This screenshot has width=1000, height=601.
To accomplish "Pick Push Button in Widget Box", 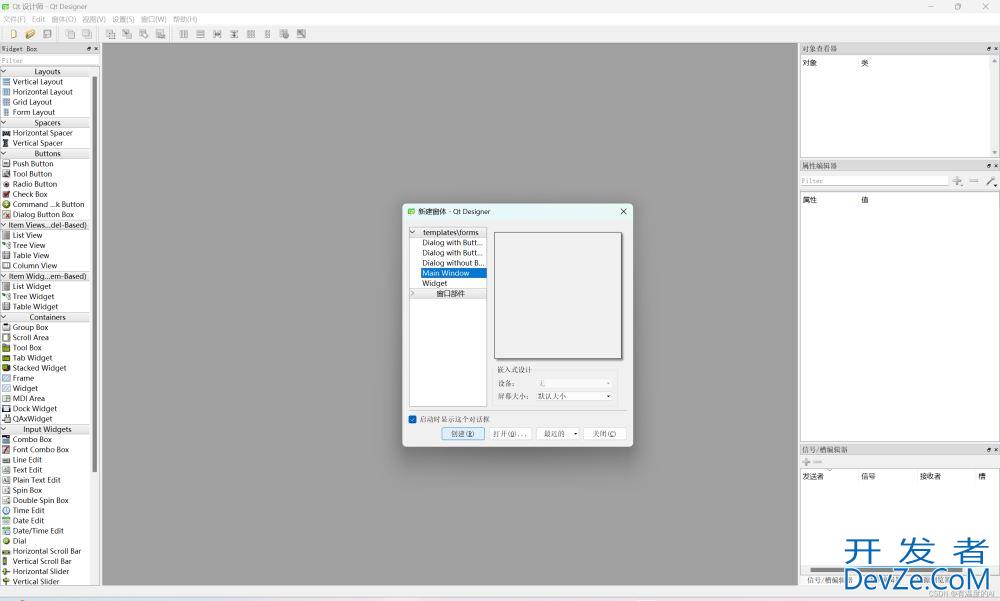I will click(x=33, y=164).
